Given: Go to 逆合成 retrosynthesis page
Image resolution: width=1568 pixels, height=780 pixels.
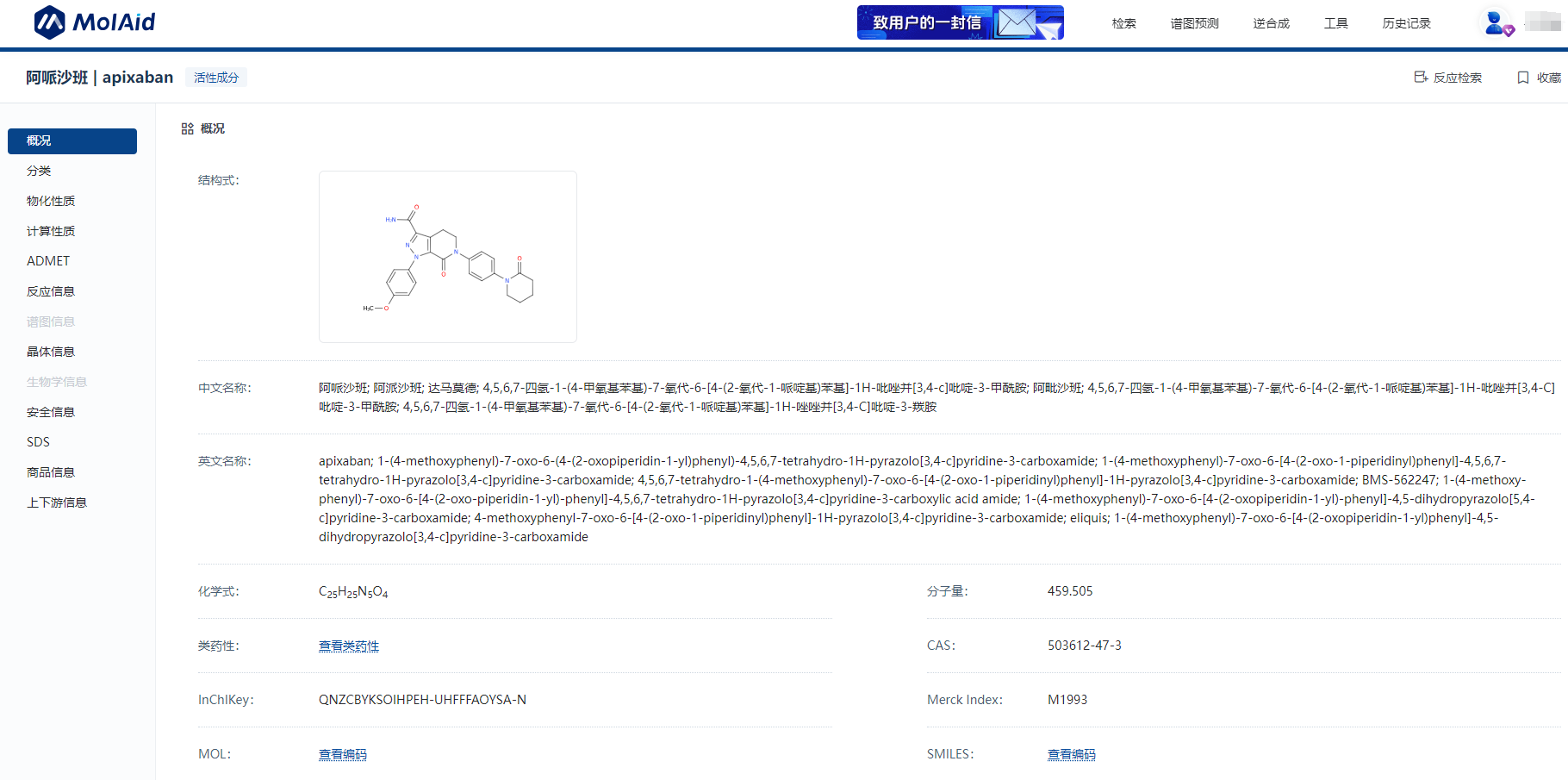Looking at the screenshot, I should click(1271, 23).
